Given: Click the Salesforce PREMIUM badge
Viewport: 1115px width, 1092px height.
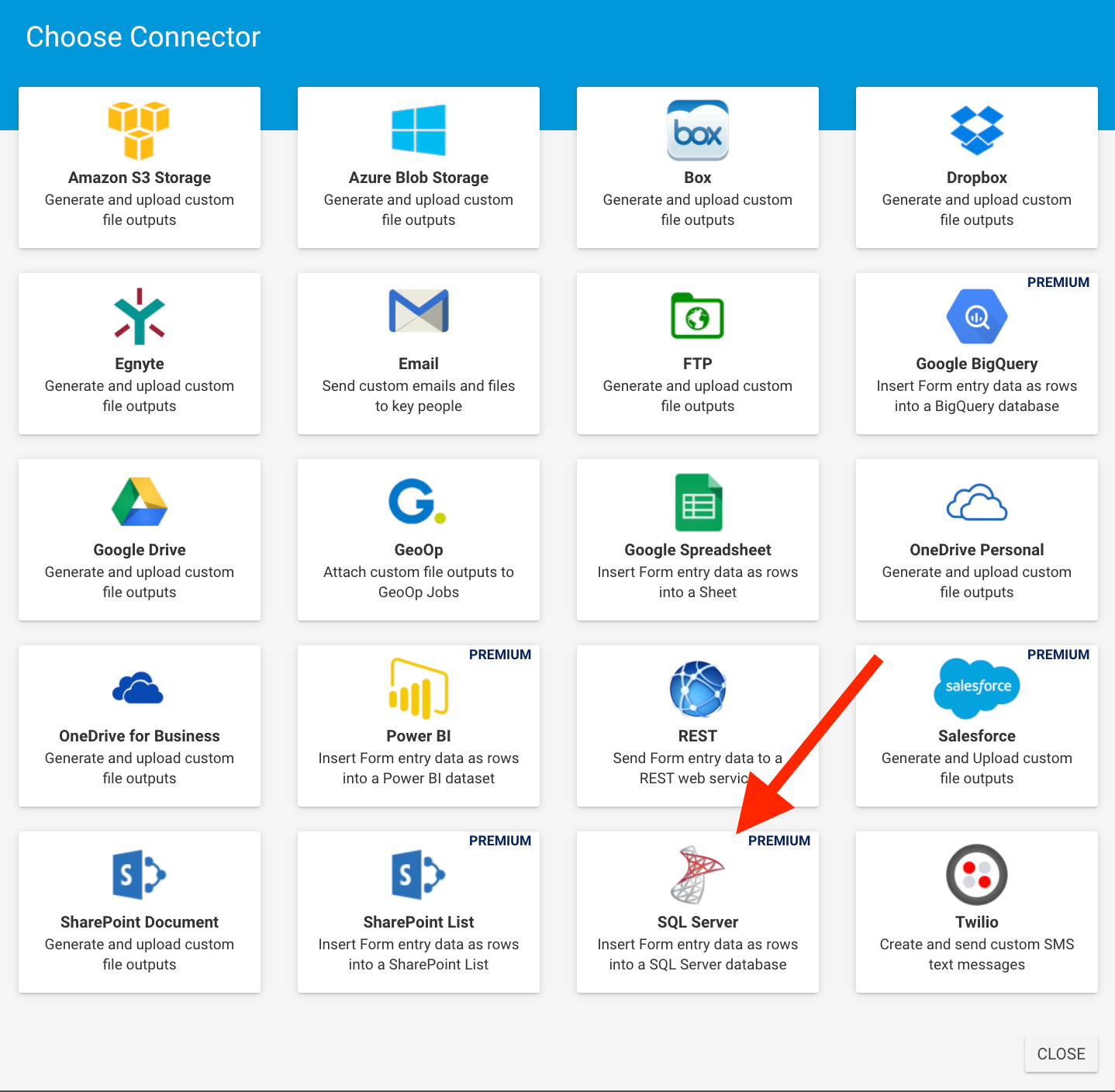Looking at the screenshot, I should coord(1058,655).
